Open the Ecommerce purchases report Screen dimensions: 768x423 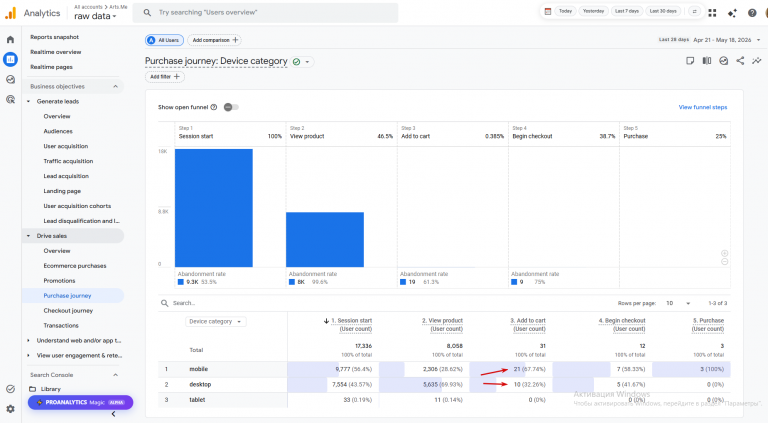pyautogui.click(x=75, y=266)
